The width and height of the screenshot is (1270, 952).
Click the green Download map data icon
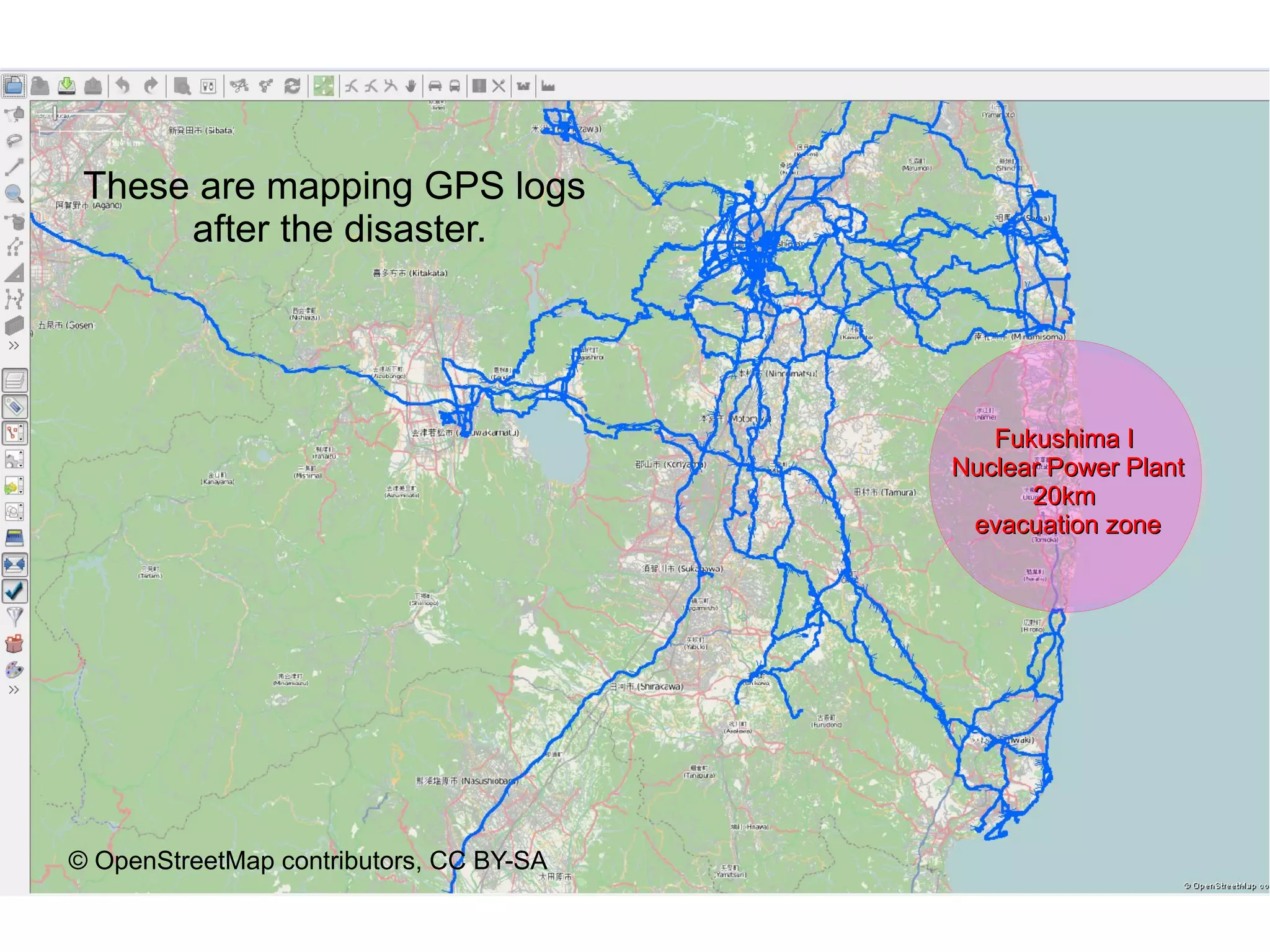tap(67, 86)
